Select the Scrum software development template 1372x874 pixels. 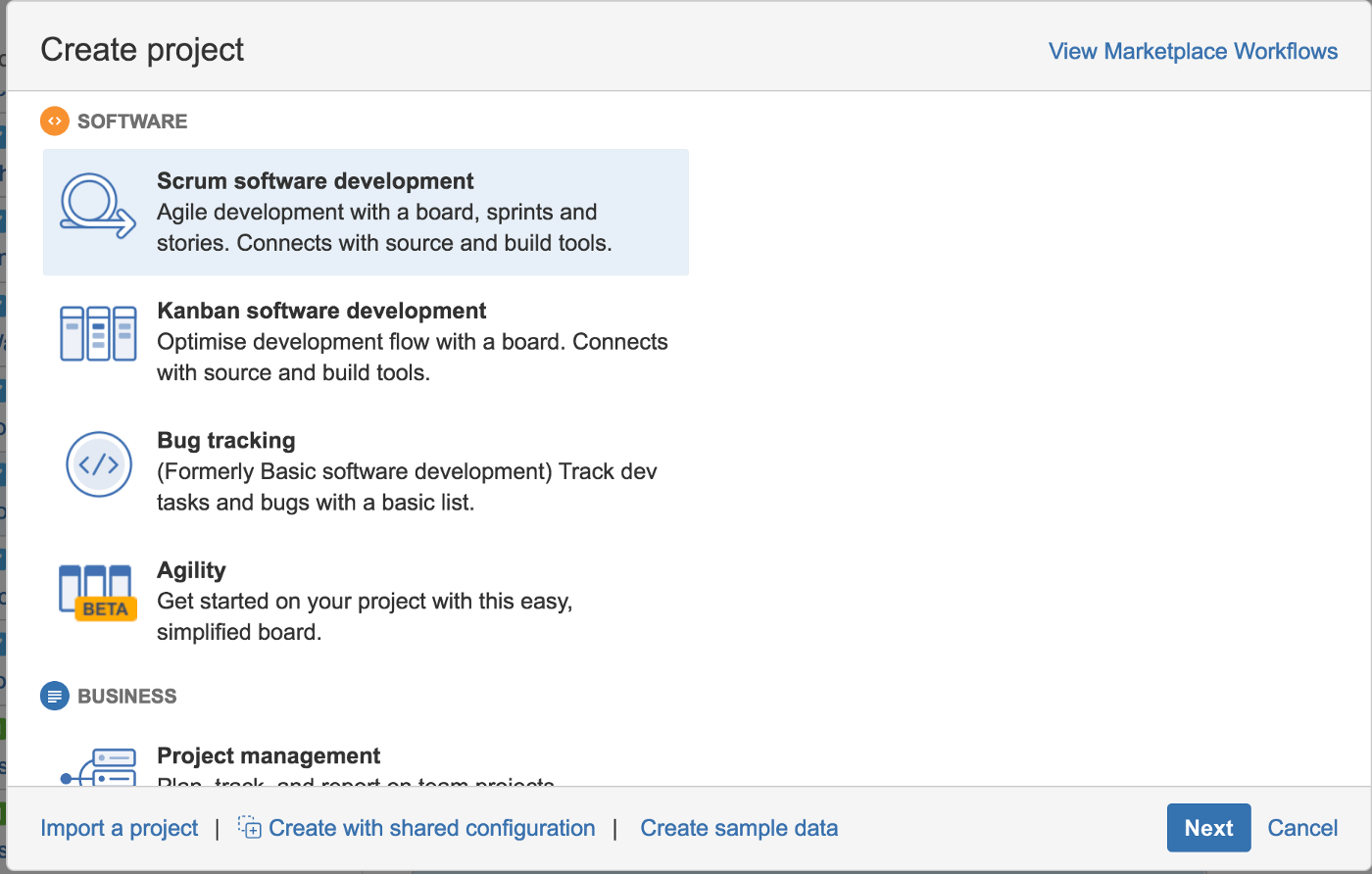point(366,212)
